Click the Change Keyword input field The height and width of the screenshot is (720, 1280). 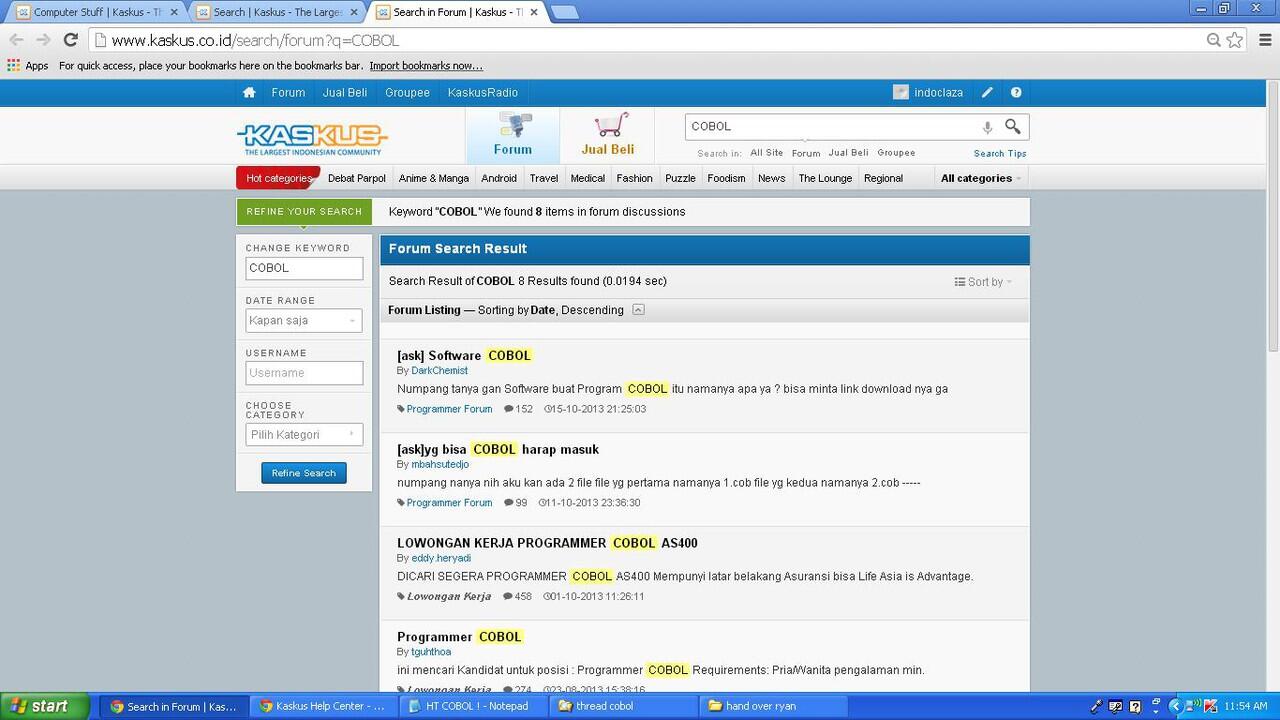304,268
